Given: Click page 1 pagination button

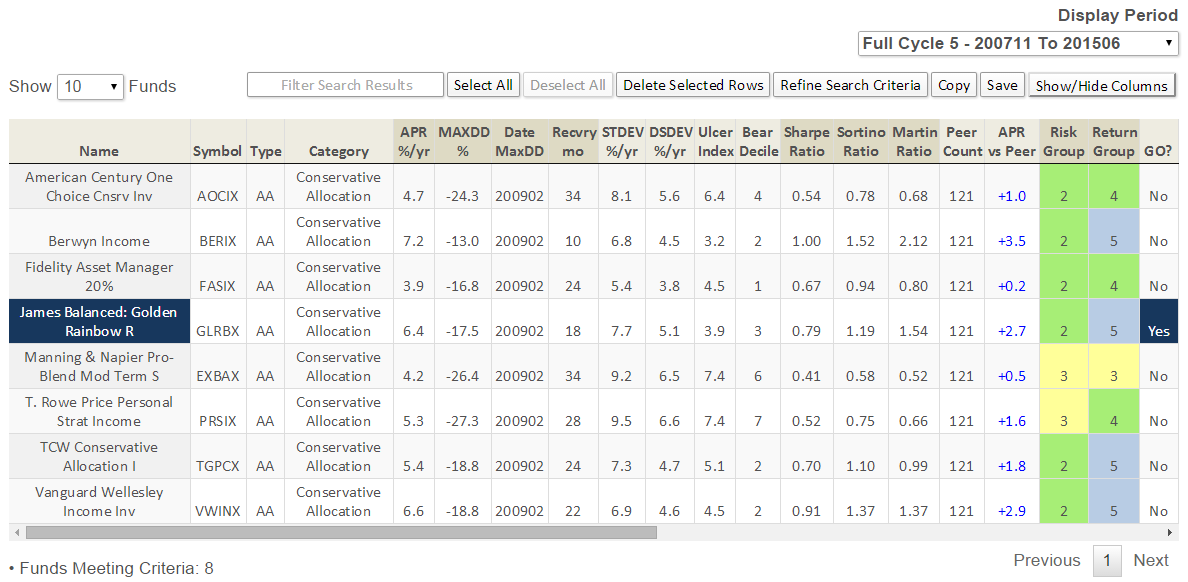Looking at the screenshot, I should tap(1106, 560).
